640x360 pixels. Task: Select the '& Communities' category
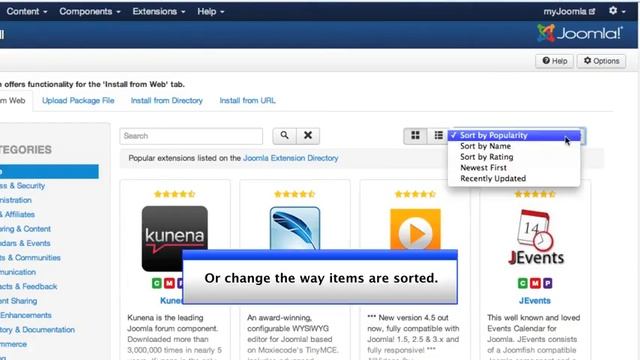pyautogui.click(x=30, y=258)
